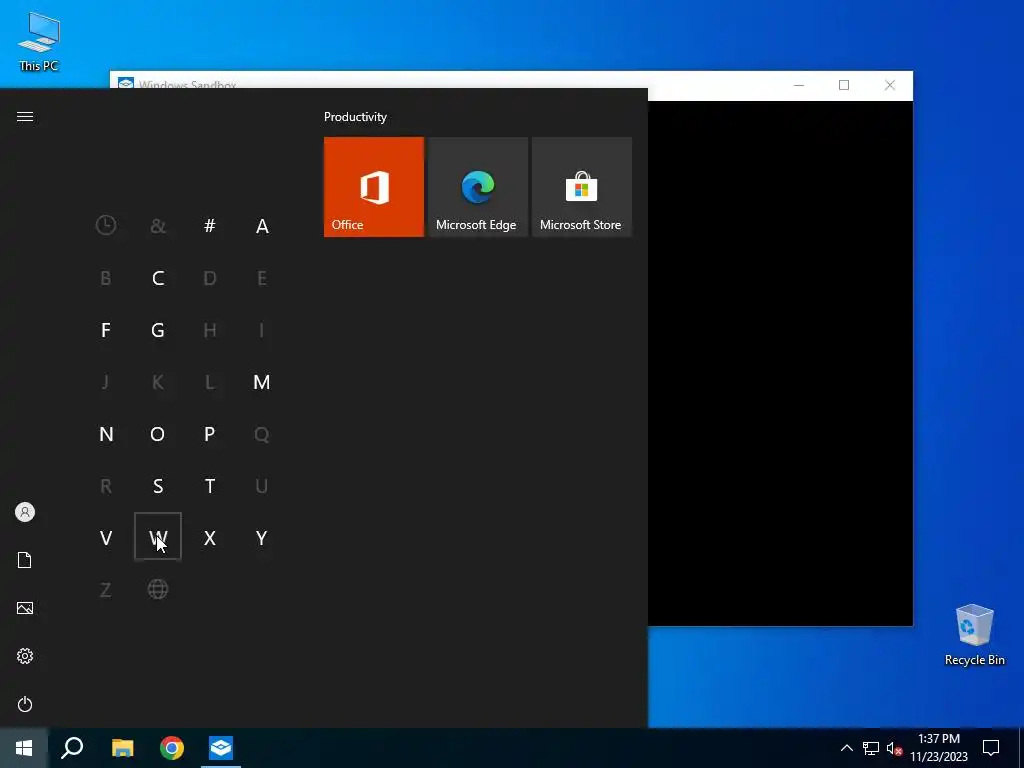Jump to letter O apps
This screenshot has height=768, width=1024.
(x=158, y=434)
